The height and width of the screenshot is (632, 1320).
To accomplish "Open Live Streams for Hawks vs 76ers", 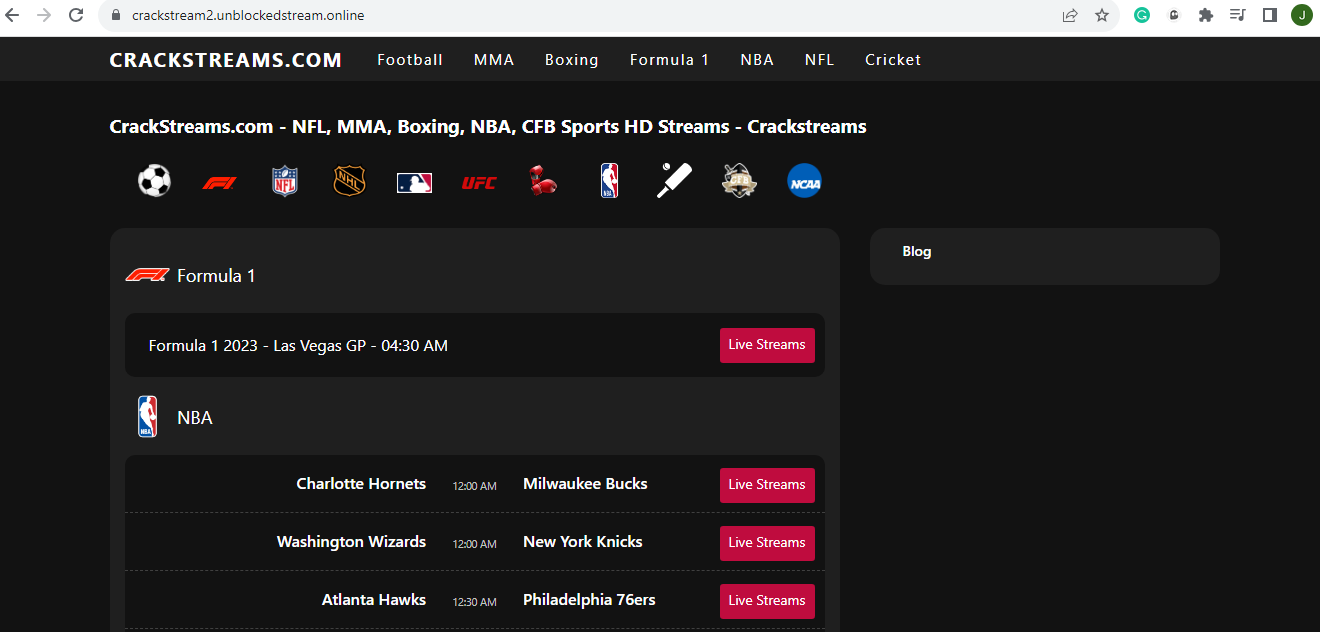I will [767, 601].
